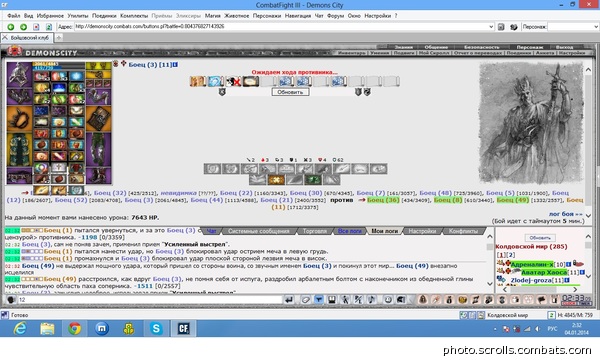Switch to the Торговля chat tab
The image size is (600, 360).
(x=315, y=231)
